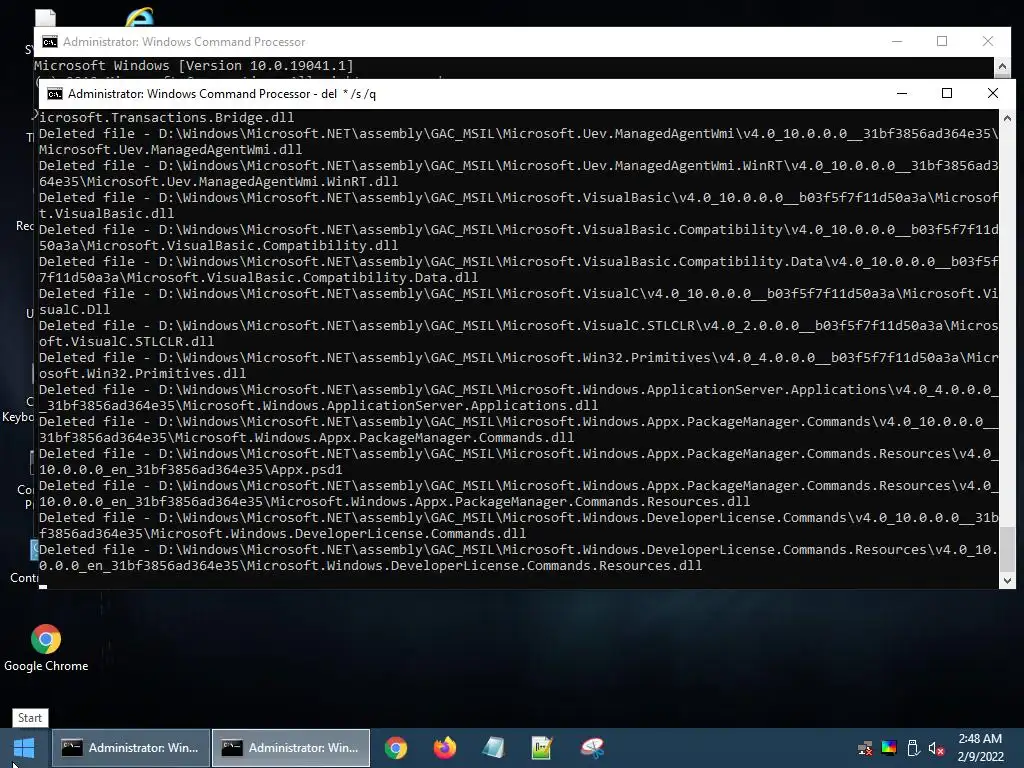Maximize the 'del * /s /q' command window

pyautogui.click(x=947, y=93)
